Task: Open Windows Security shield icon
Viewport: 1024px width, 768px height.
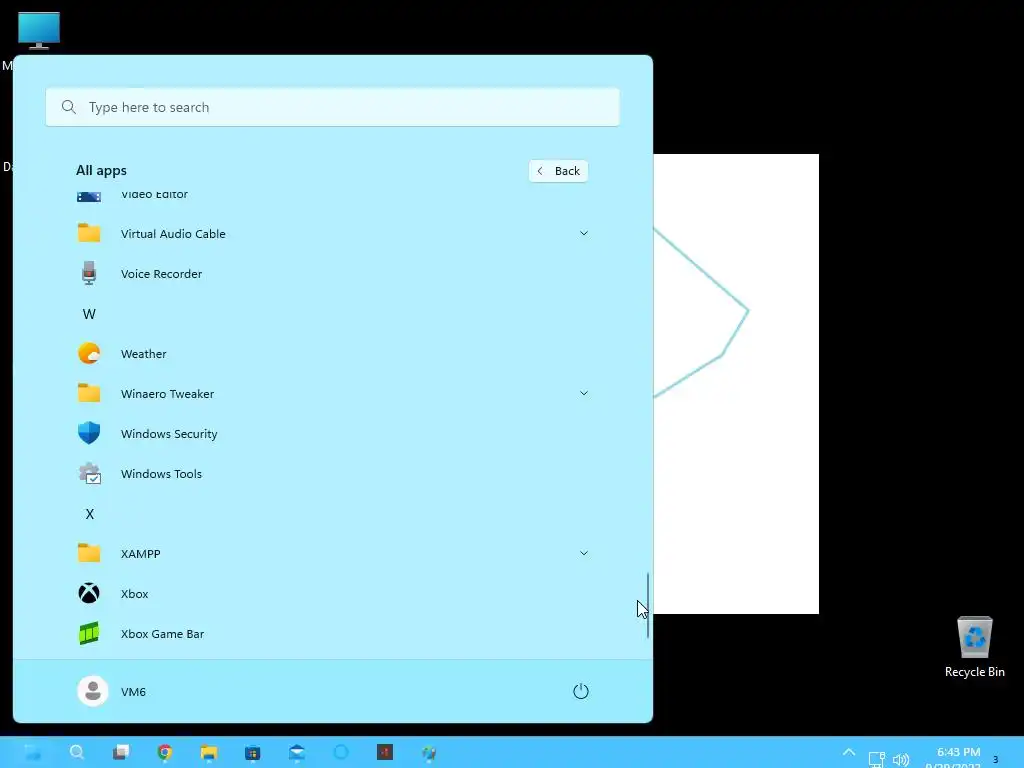Action: pyautogui.click(x=89, y=433)
